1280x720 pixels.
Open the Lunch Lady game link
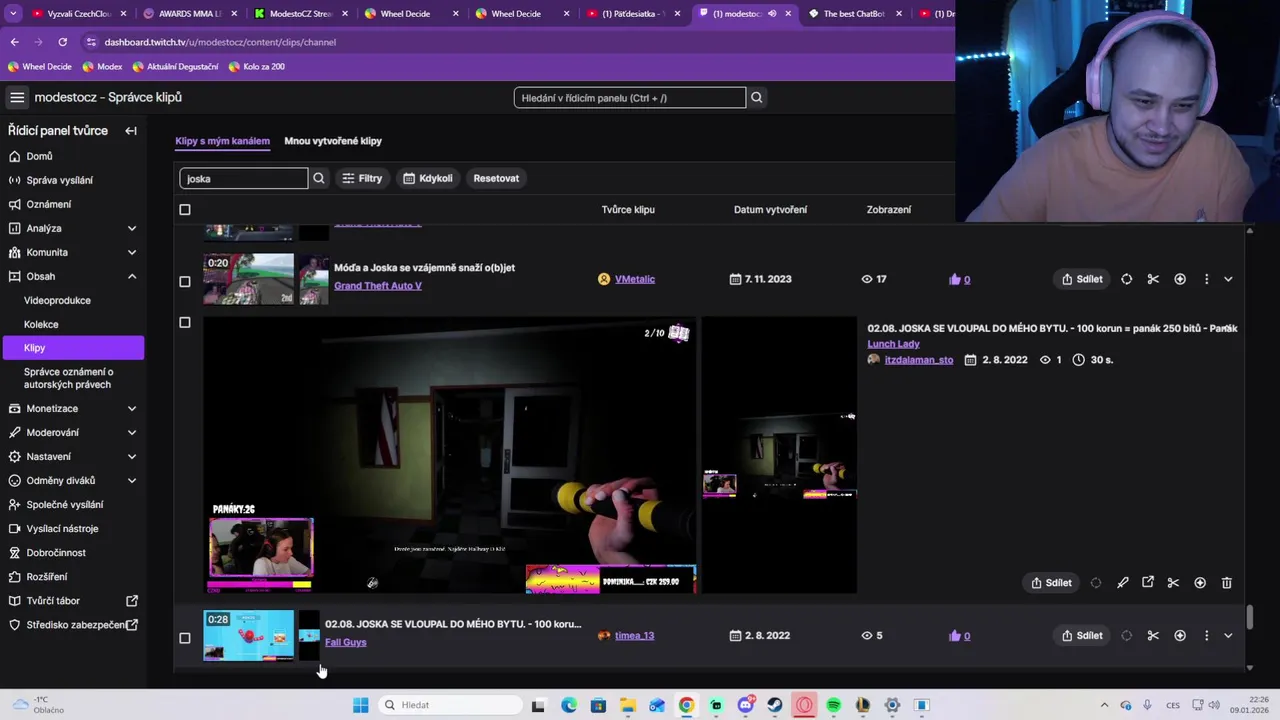pyautogui.click(x=893, y=344)
